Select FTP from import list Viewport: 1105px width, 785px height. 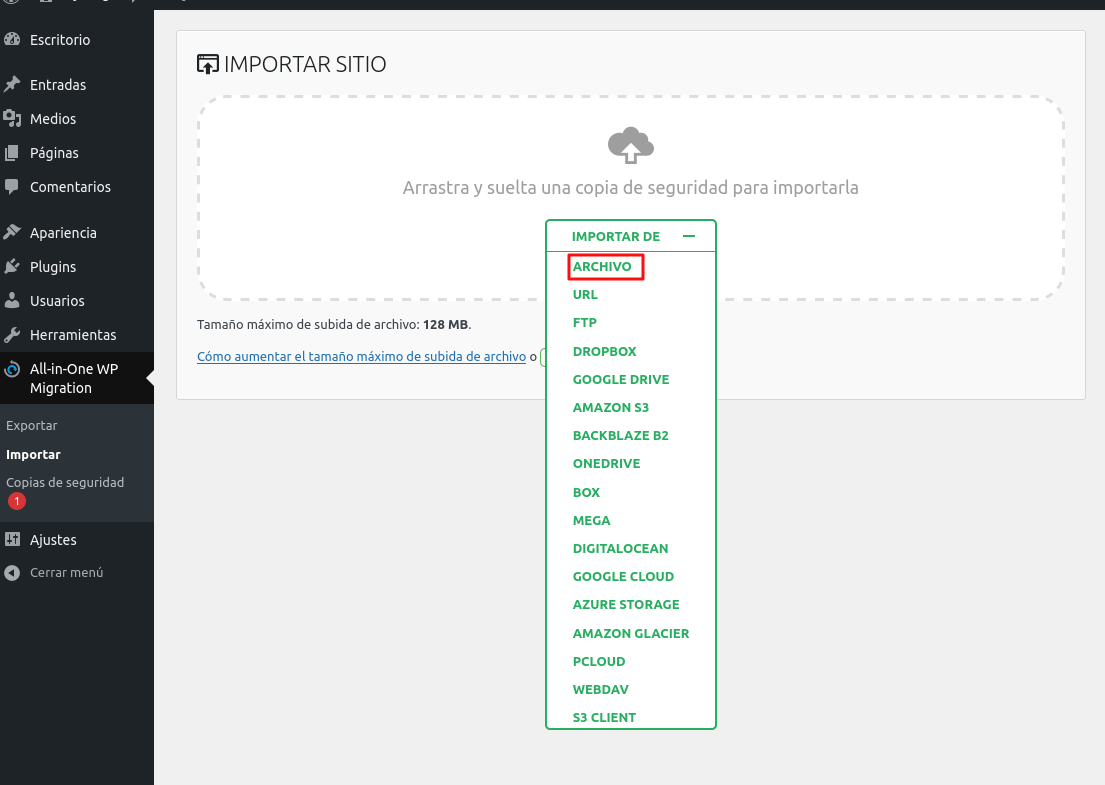pos(585,323)
